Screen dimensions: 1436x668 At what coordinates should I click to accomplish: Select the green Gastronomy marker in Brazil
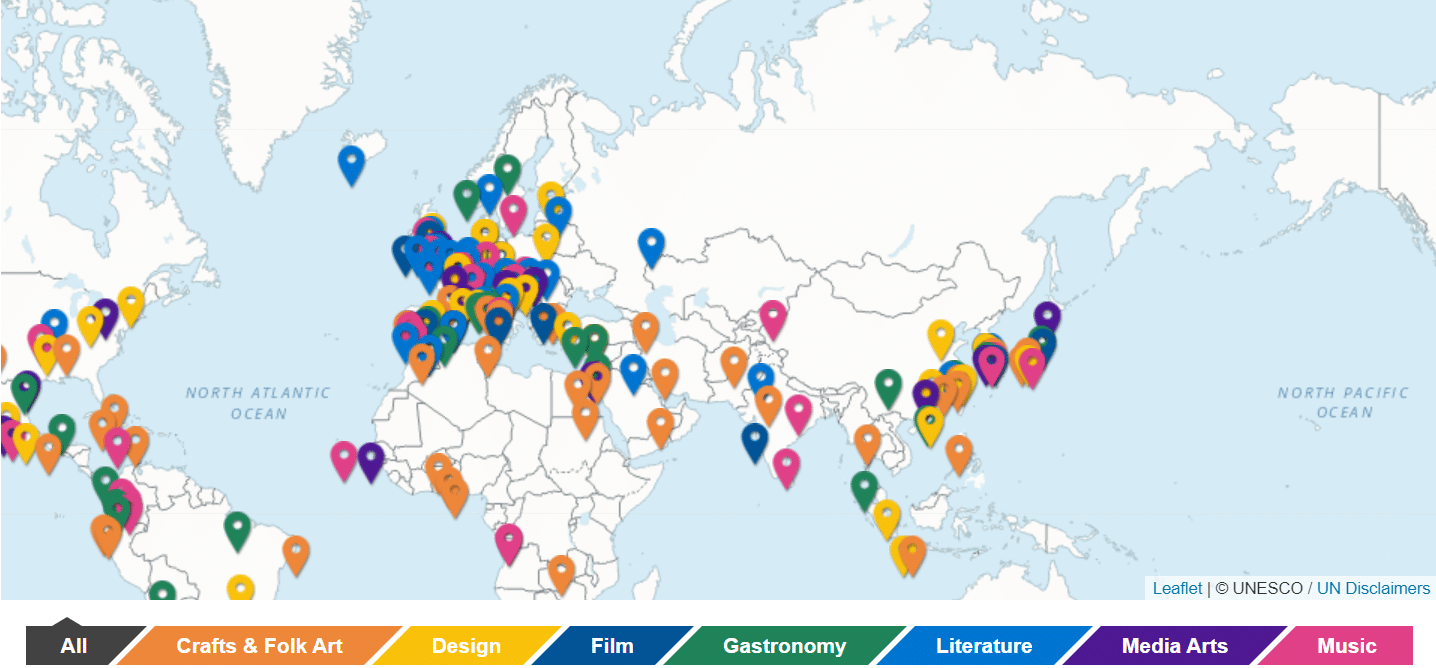(x=236, y=525)
